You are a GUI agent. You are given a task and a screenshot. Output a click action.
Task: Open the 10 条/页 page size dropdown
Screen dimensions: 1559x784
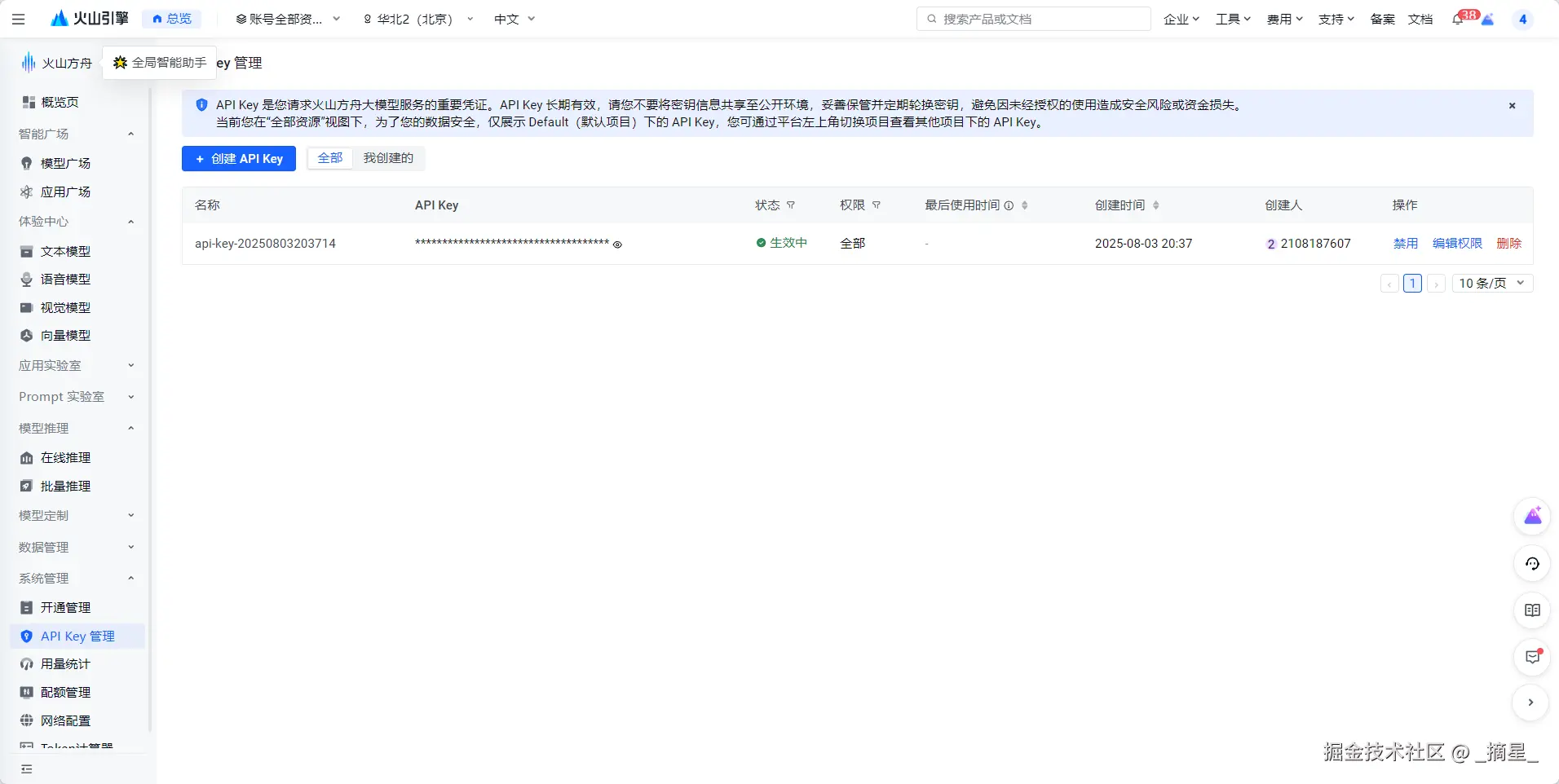pos(1492,284)
